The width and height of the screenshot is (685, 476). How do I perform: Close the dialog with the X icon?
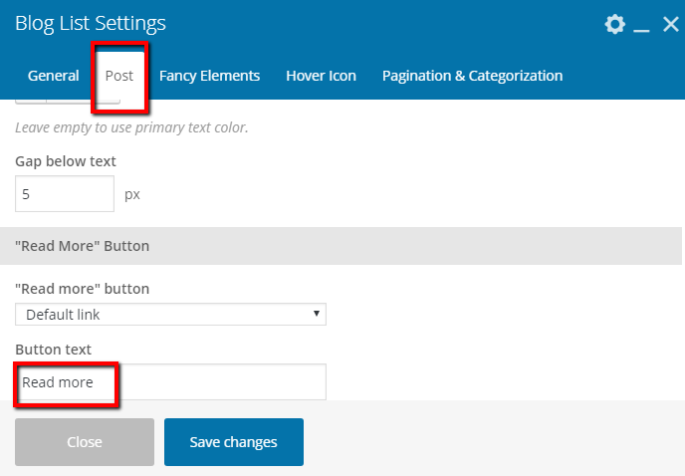coord(671,24)
